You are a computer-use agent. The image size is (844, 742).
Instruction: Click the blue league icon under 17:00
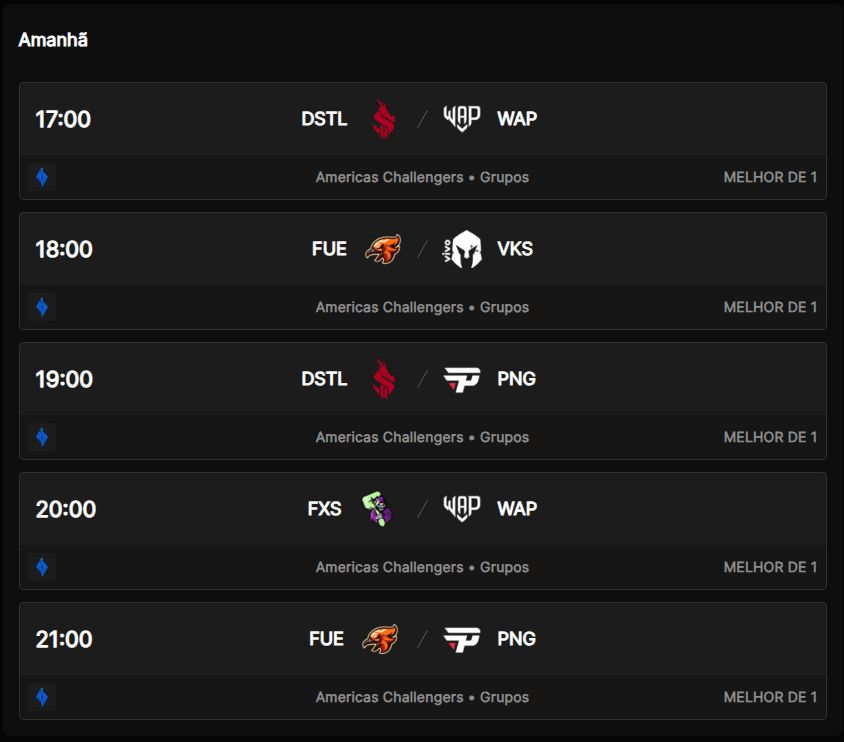42,177
